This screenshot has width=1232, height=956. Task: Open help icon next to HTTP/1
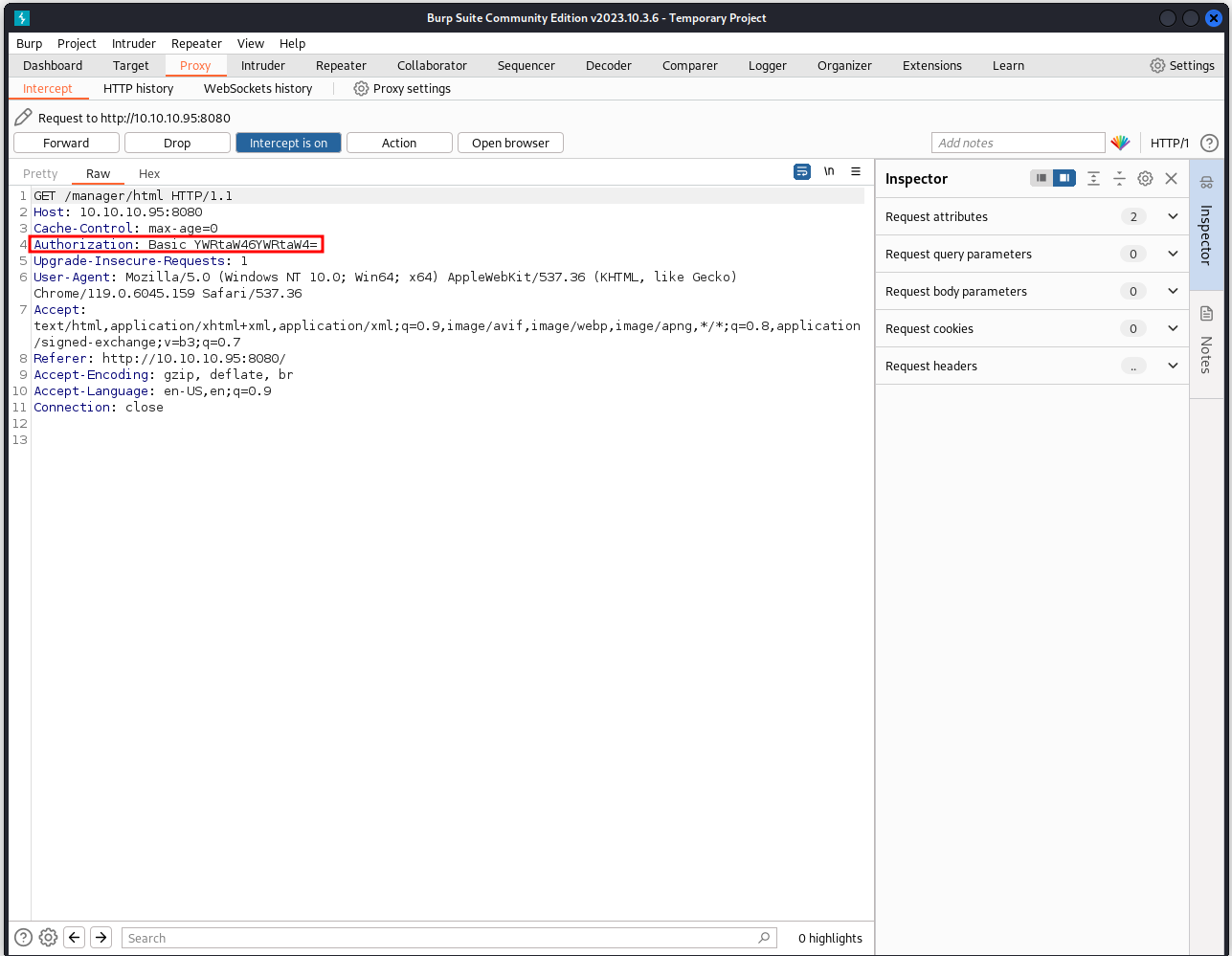(1209, 143)
